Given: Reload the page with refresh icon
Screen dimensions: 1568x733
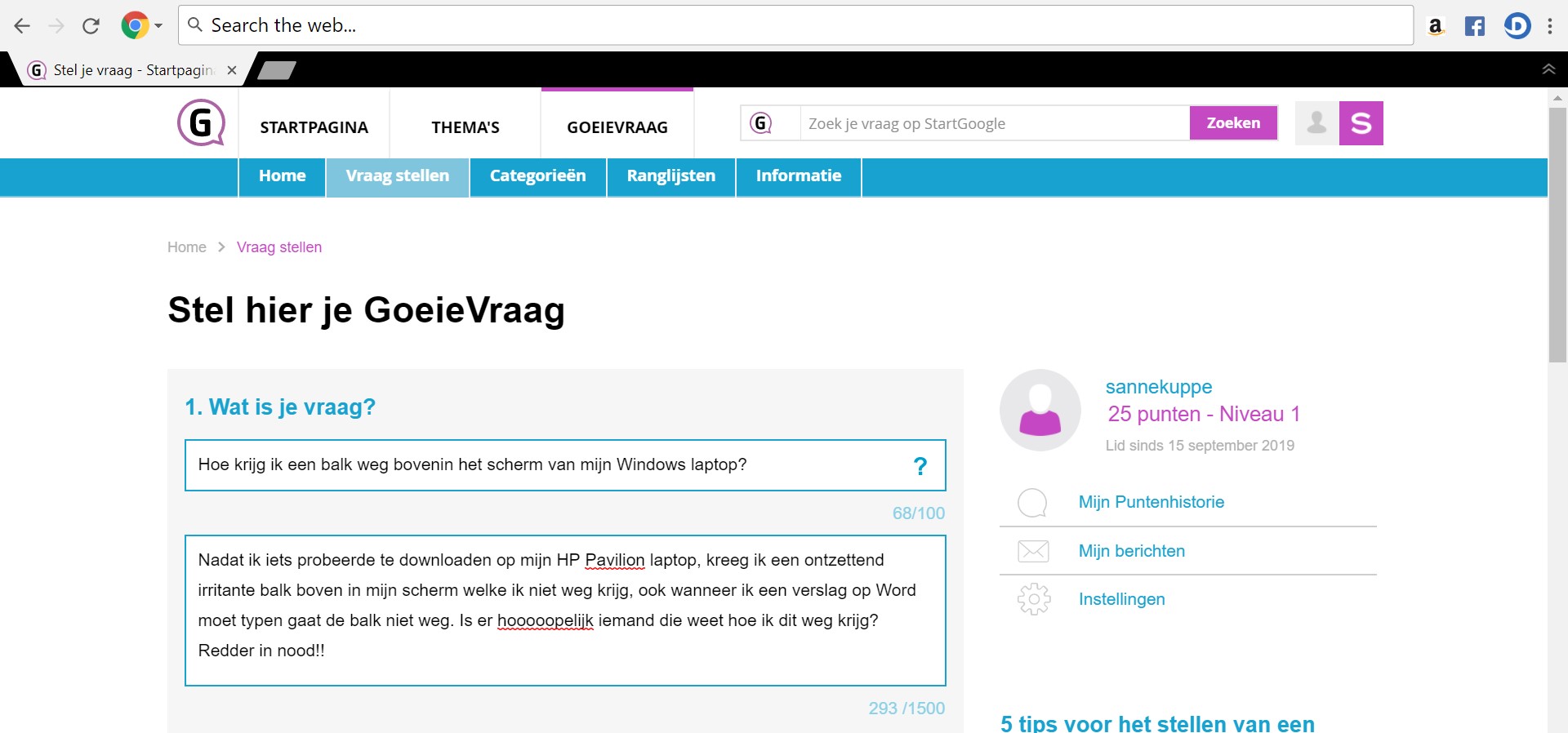Looking at the screenshot, I should (91, 26).
